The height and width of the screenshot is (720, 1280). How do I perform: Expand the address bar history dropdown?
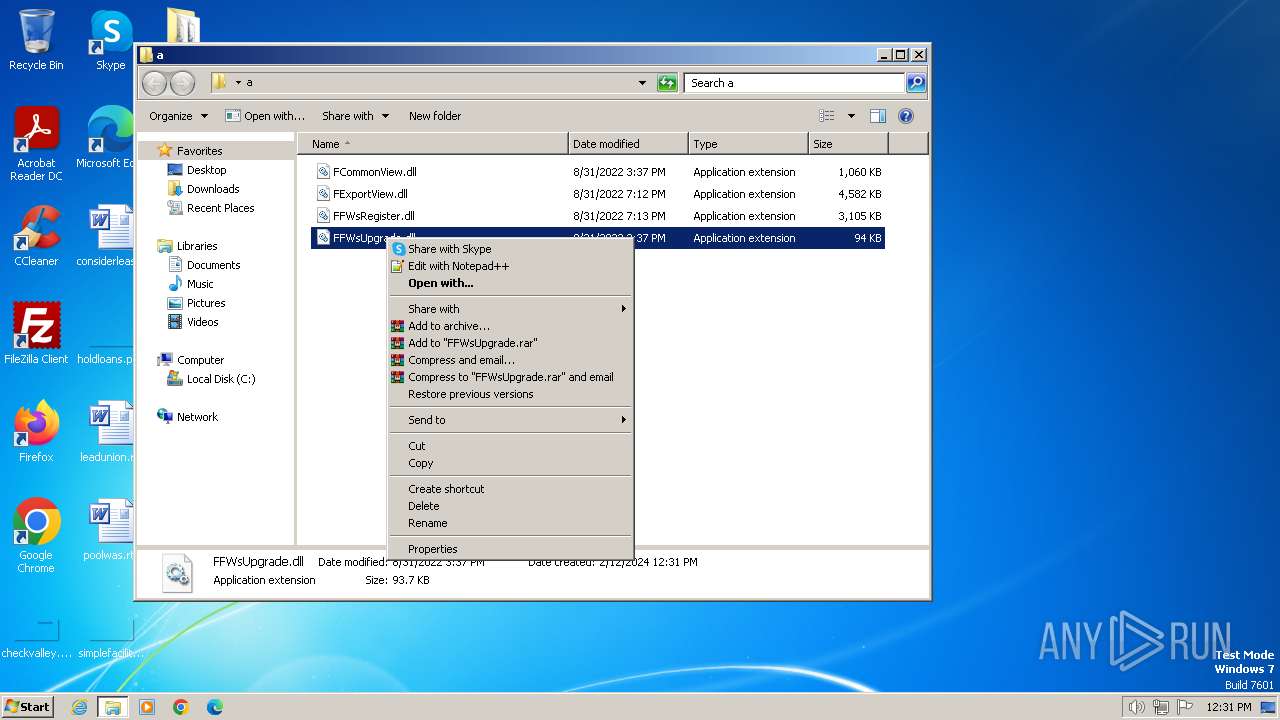pos(642,83)
